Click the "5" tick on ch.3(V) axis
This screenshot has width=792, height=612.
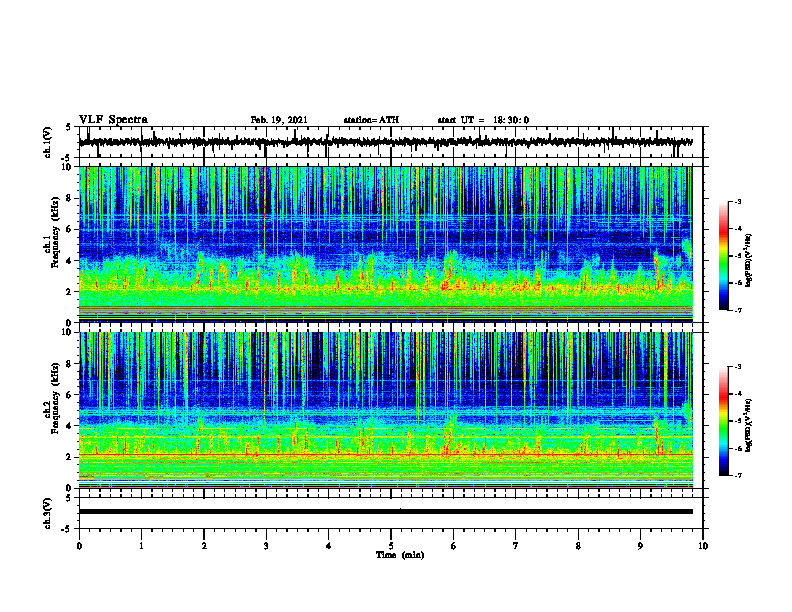coord(69,498)
